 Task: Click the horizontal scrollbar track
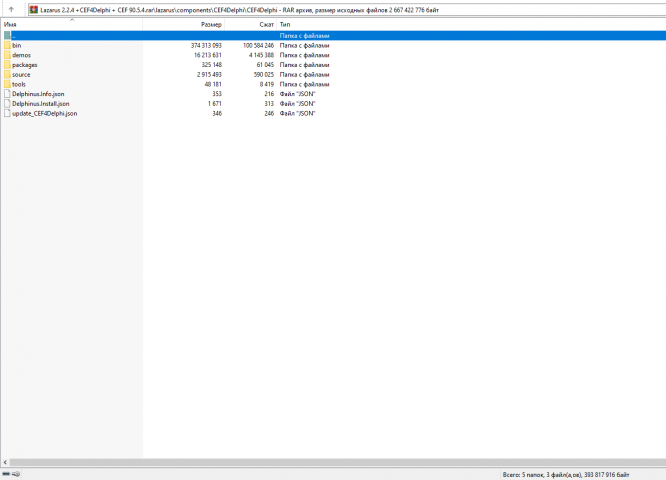tap(338, 462)
